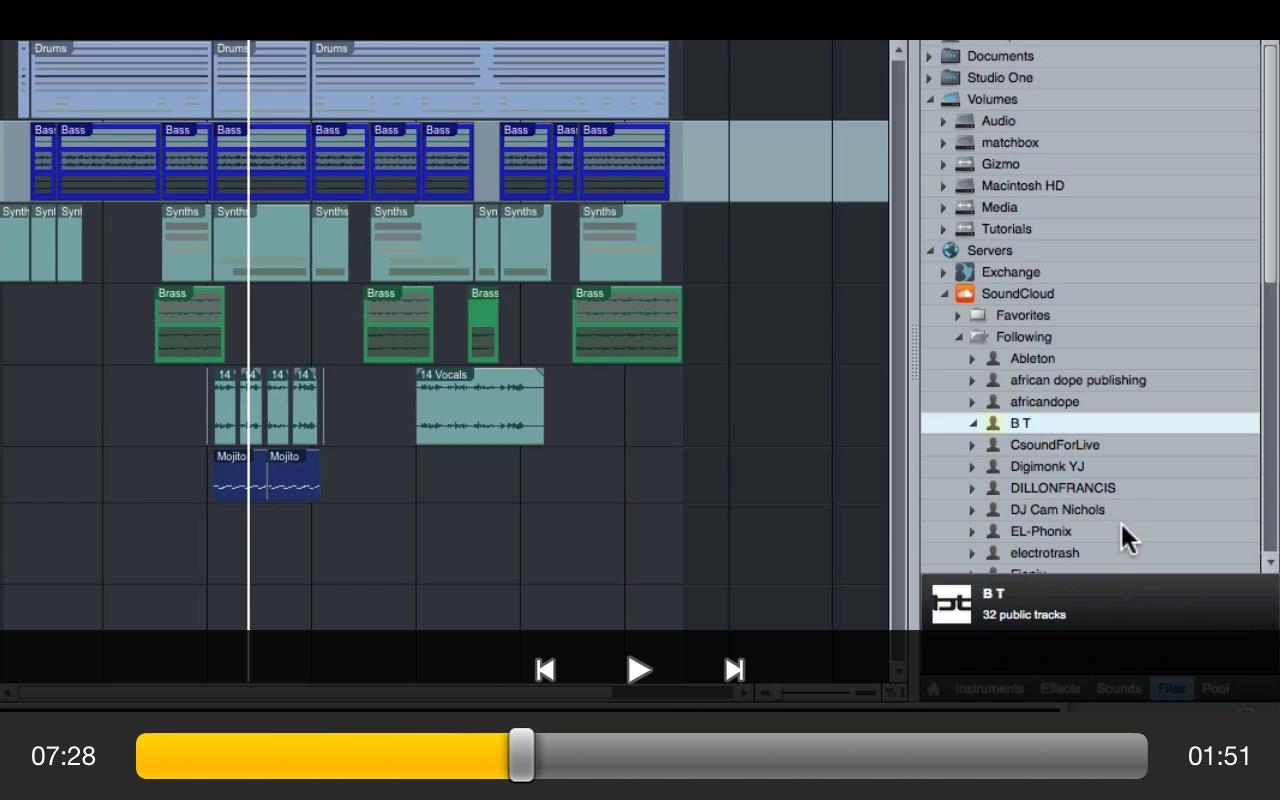Play the tutorial video
Viewport: 1280px width, 800px height.
coord(639,670)
